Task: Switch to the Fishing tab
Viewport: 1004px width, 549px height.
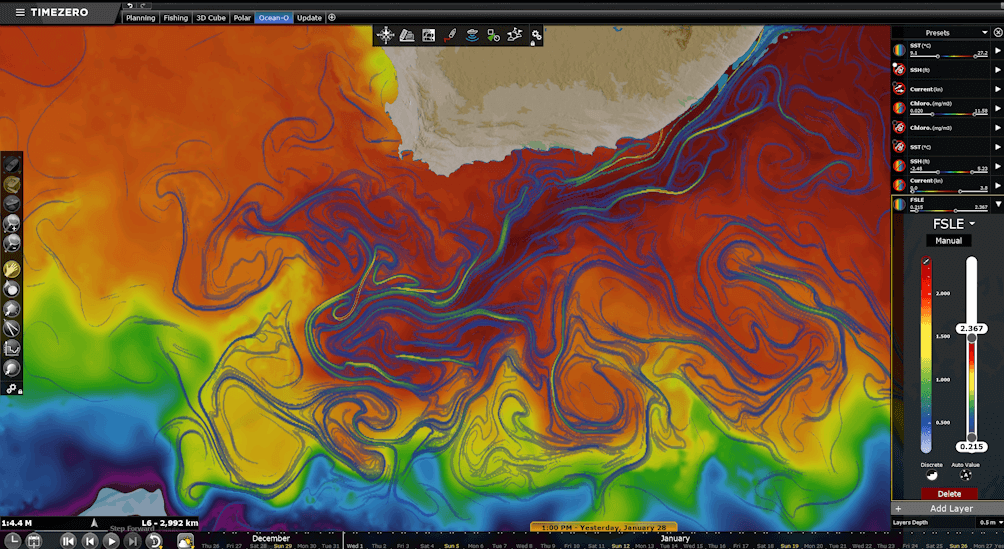Action: pos(175,18)
